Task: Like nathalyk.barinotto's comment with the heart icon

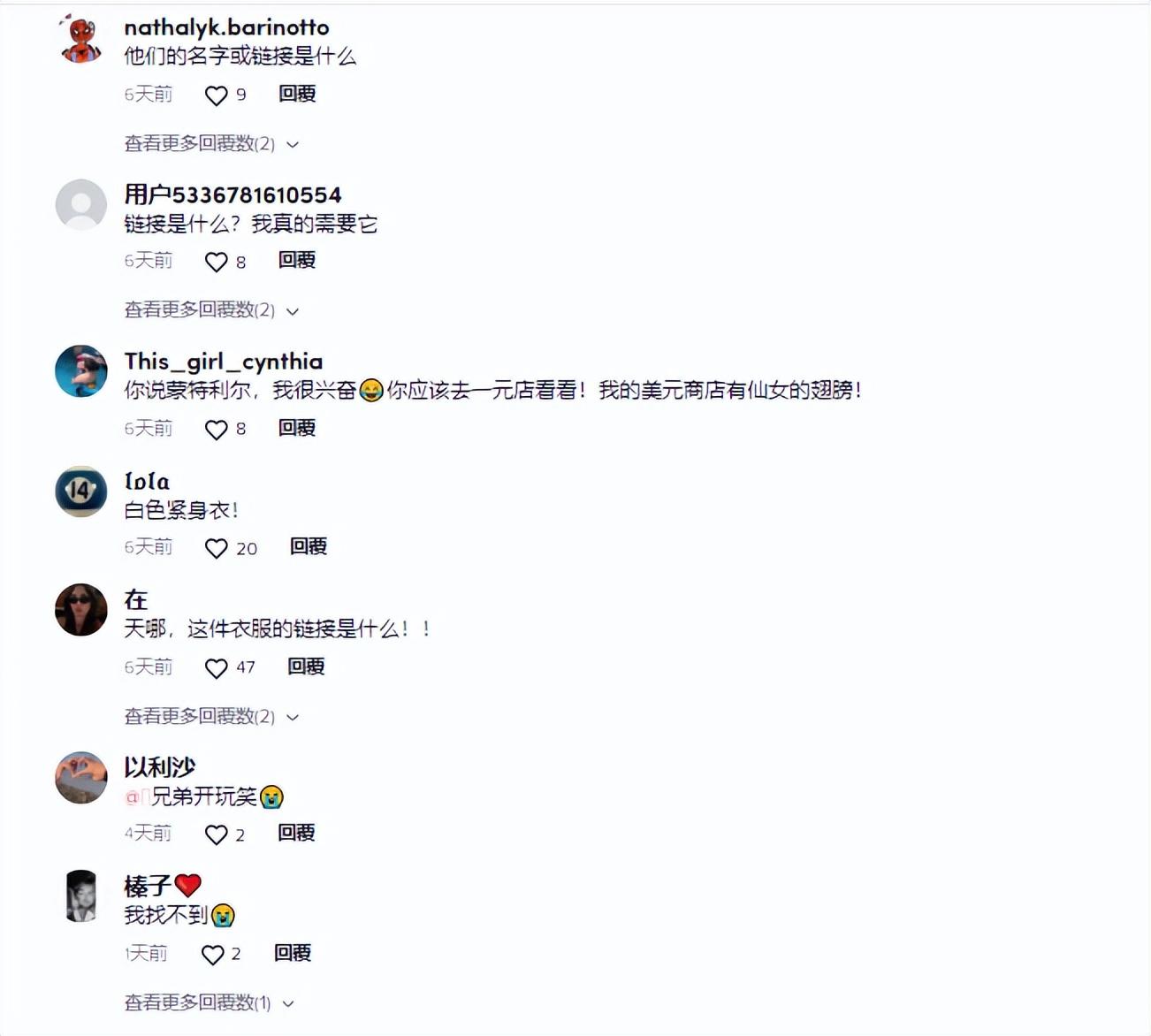Action: 216,95
